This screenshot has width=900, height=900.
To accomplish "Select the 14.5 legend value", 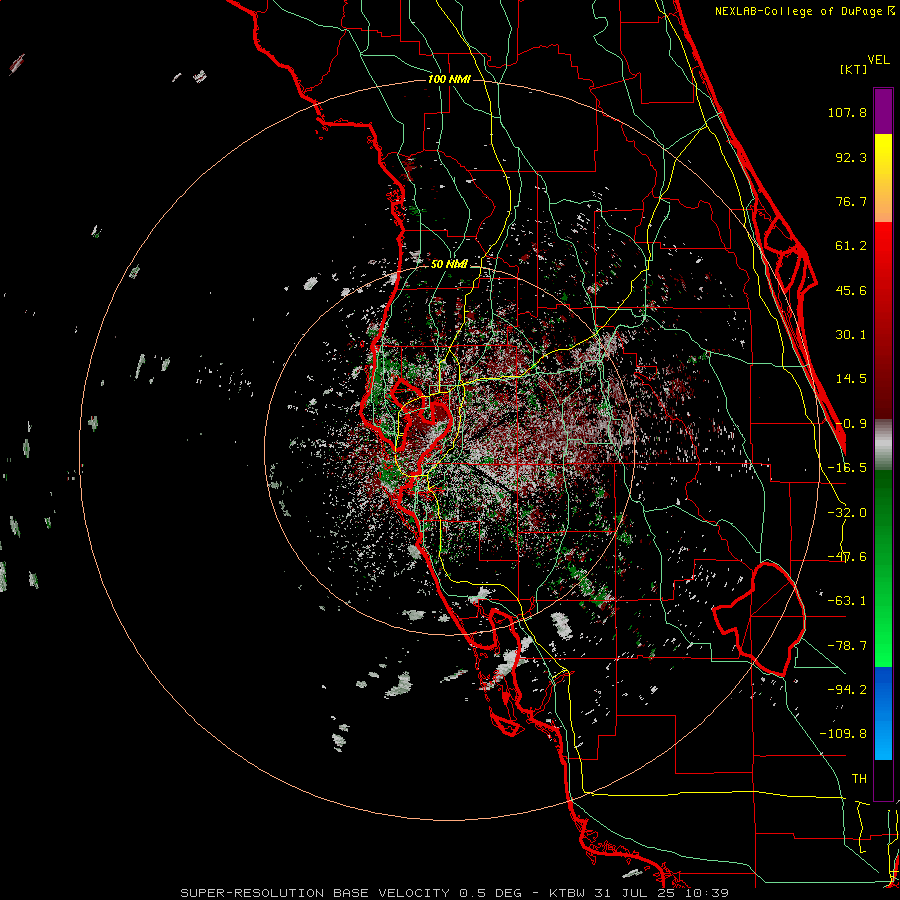I will click(x=851, y=379).
